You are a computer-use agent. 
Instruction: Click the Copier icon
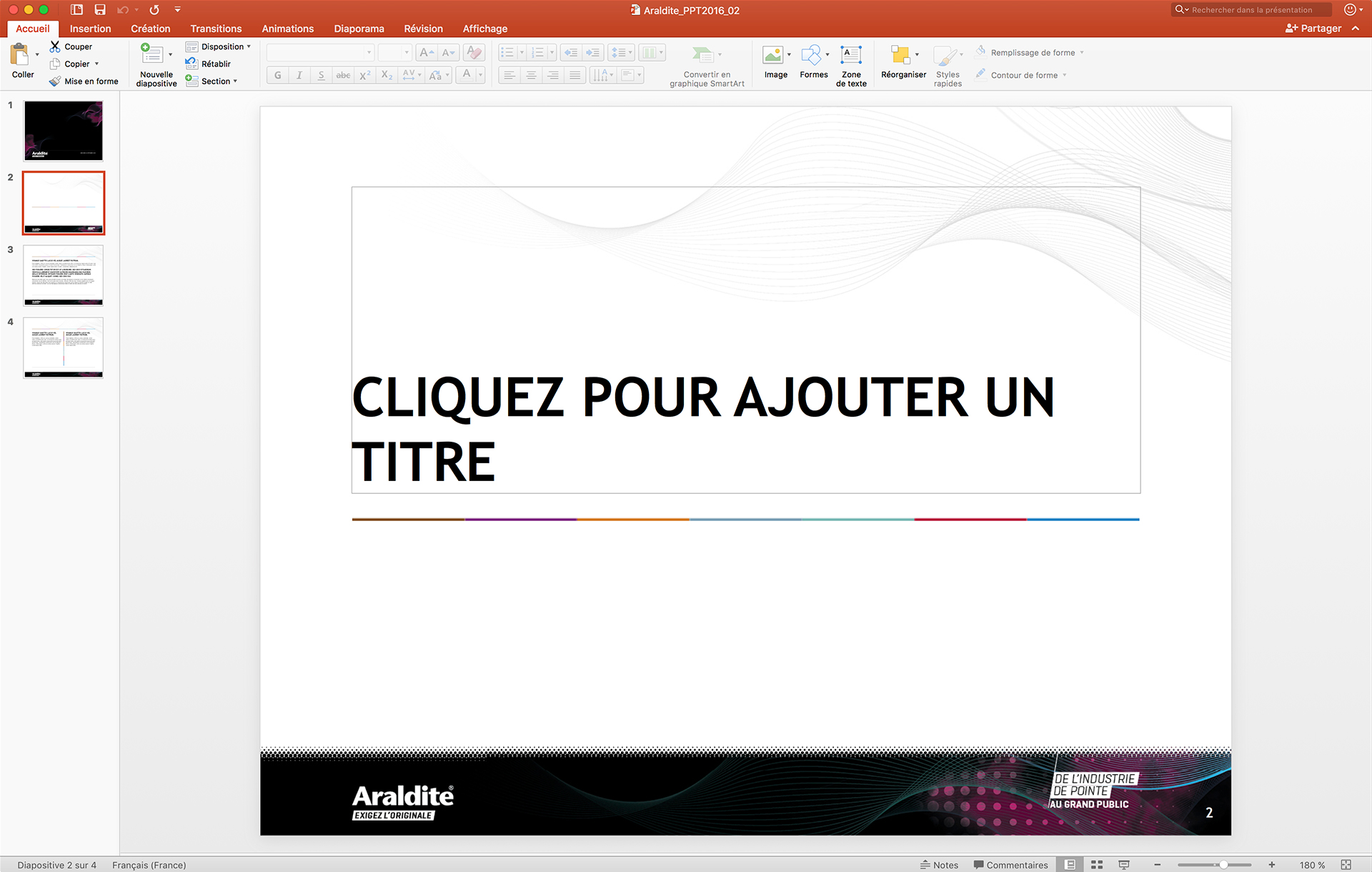(55, 64)
